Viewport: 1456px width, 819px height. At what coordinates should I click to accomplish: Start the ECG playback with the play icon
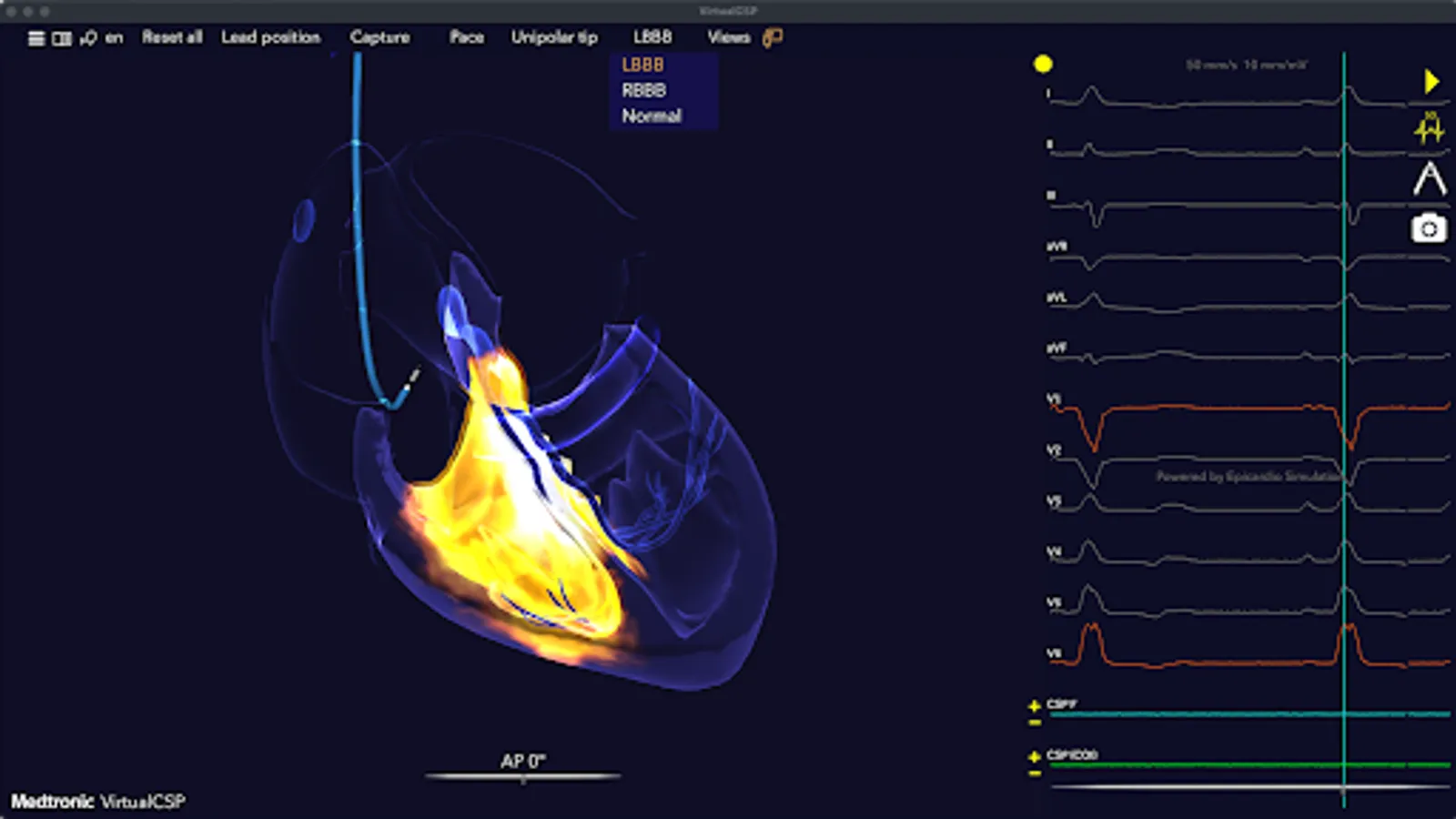pos(1431,81)
